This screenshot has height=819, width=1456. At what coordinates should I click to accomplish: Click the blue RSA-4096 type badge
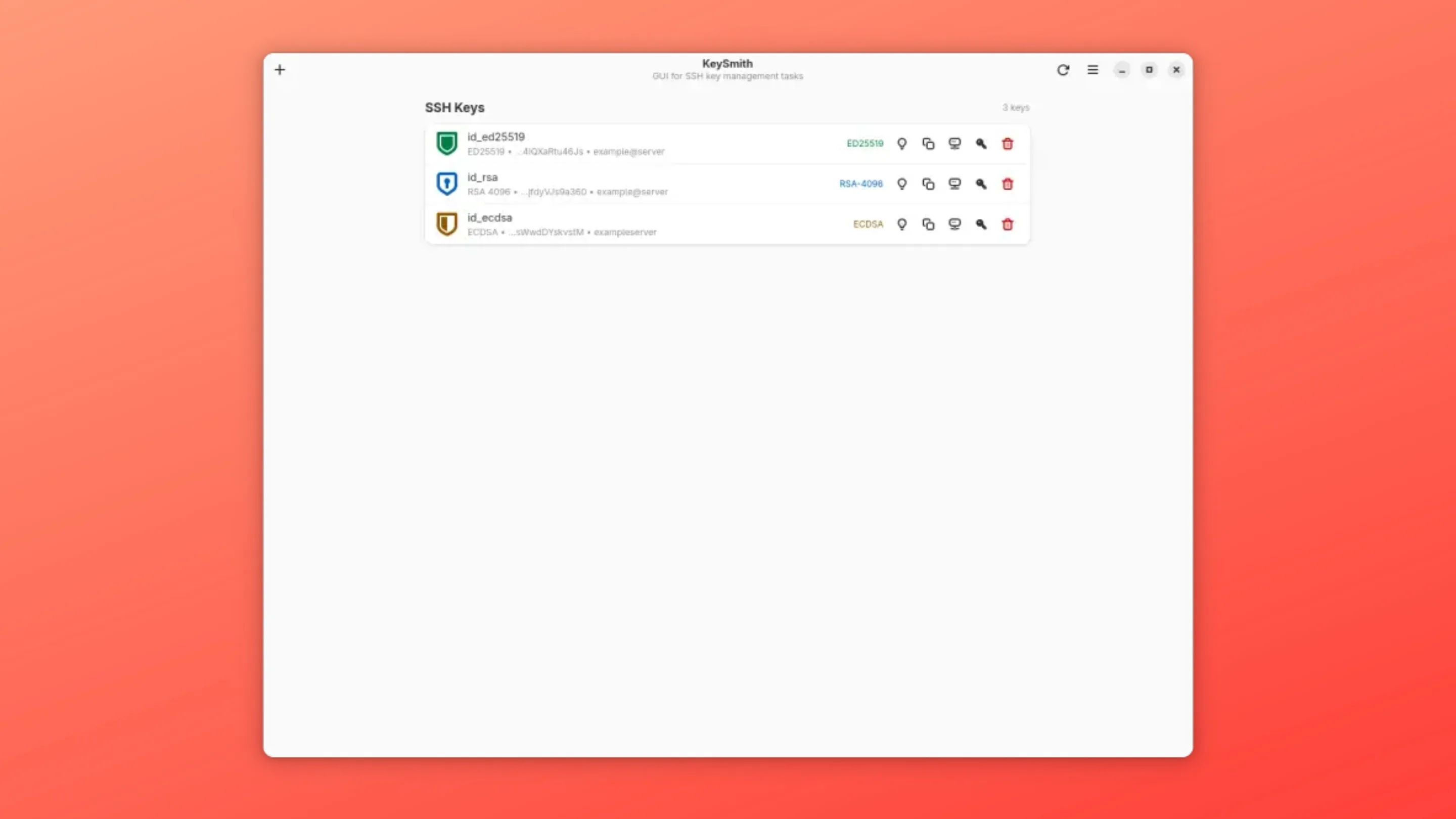click(x=861, y=184)
